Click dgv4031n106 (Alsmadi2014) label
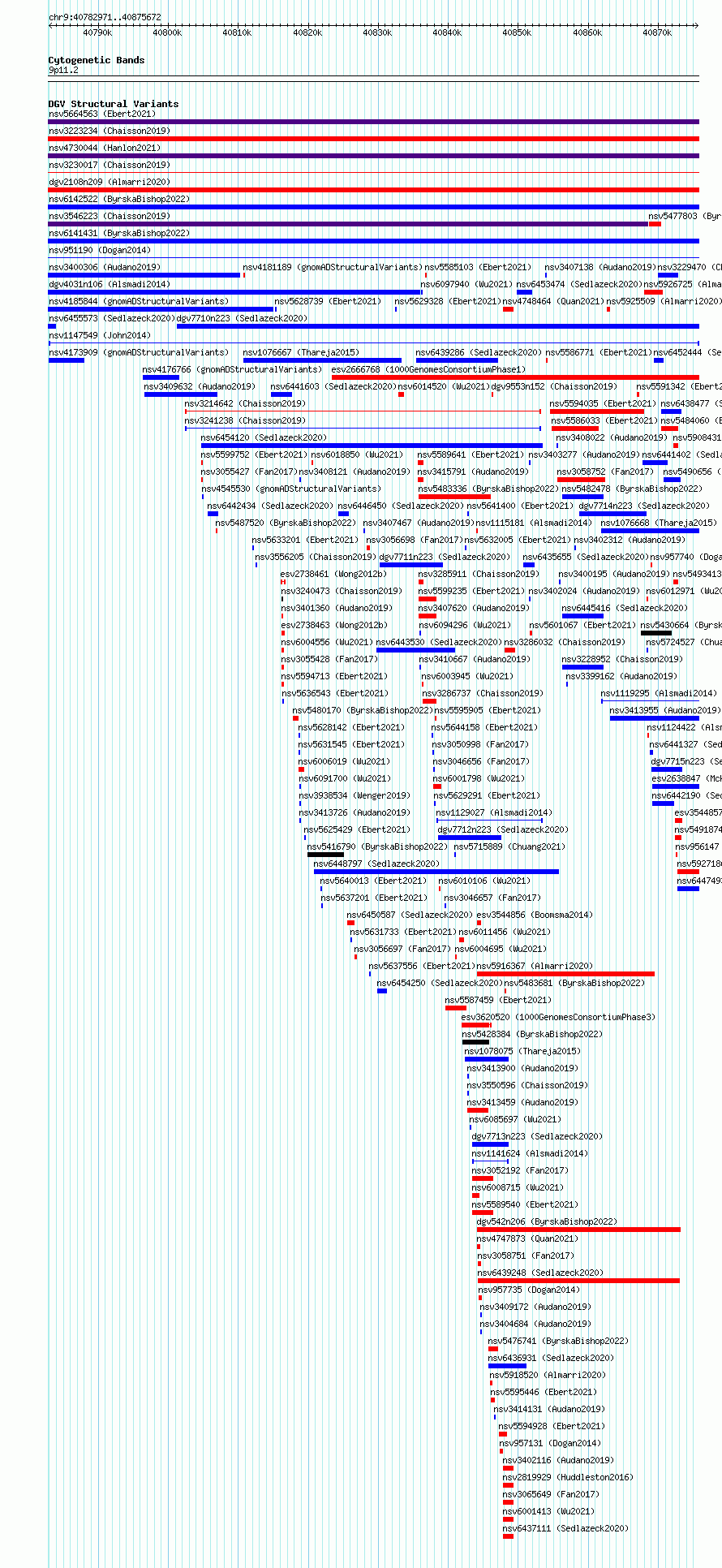This screenshot has height=1568, width=722. point(110,285)
